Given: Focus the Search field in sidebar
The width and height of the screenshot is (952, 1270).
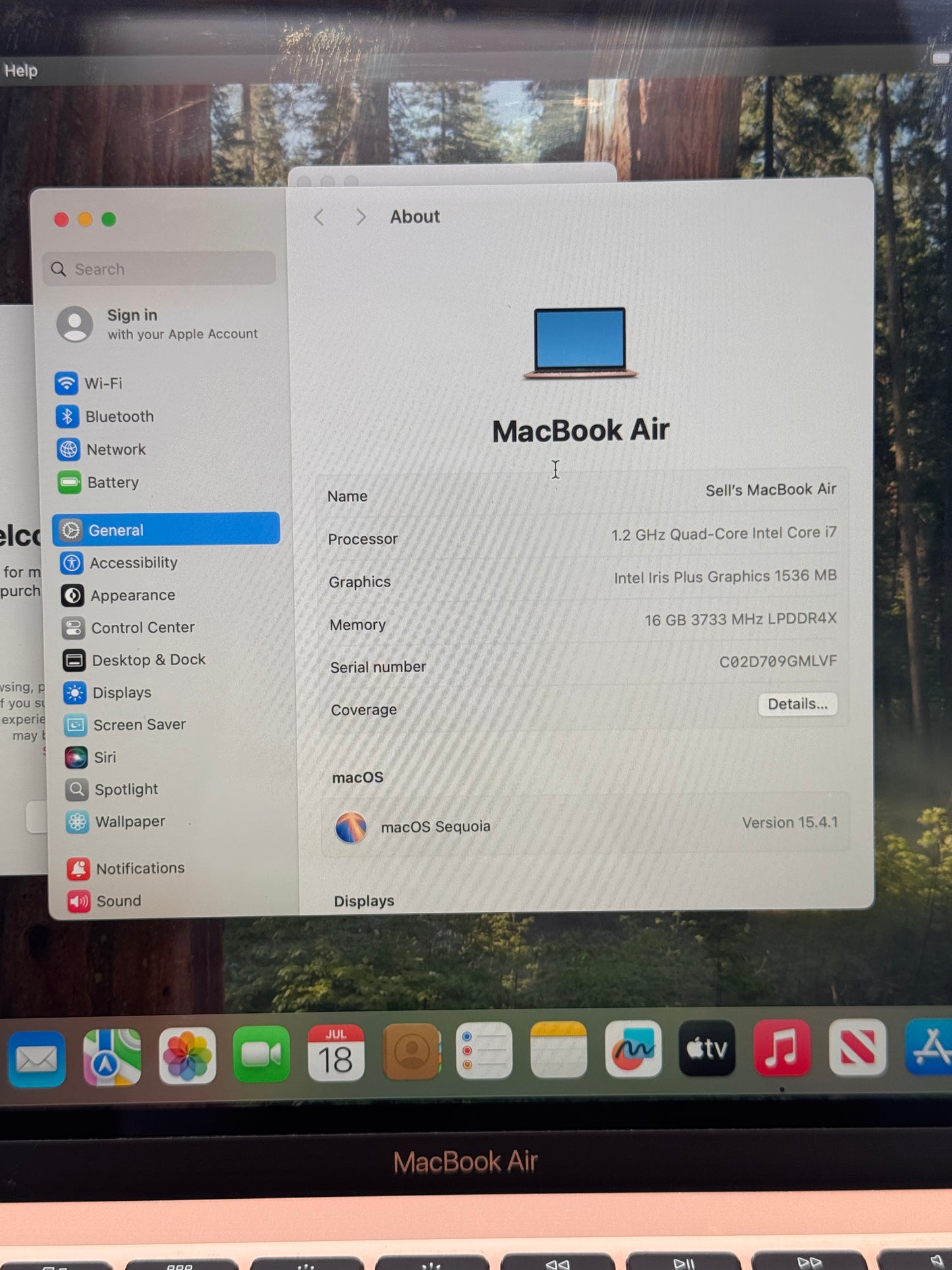Looking at the screenshot, I should pyautogui.click(x=159, y=269).
